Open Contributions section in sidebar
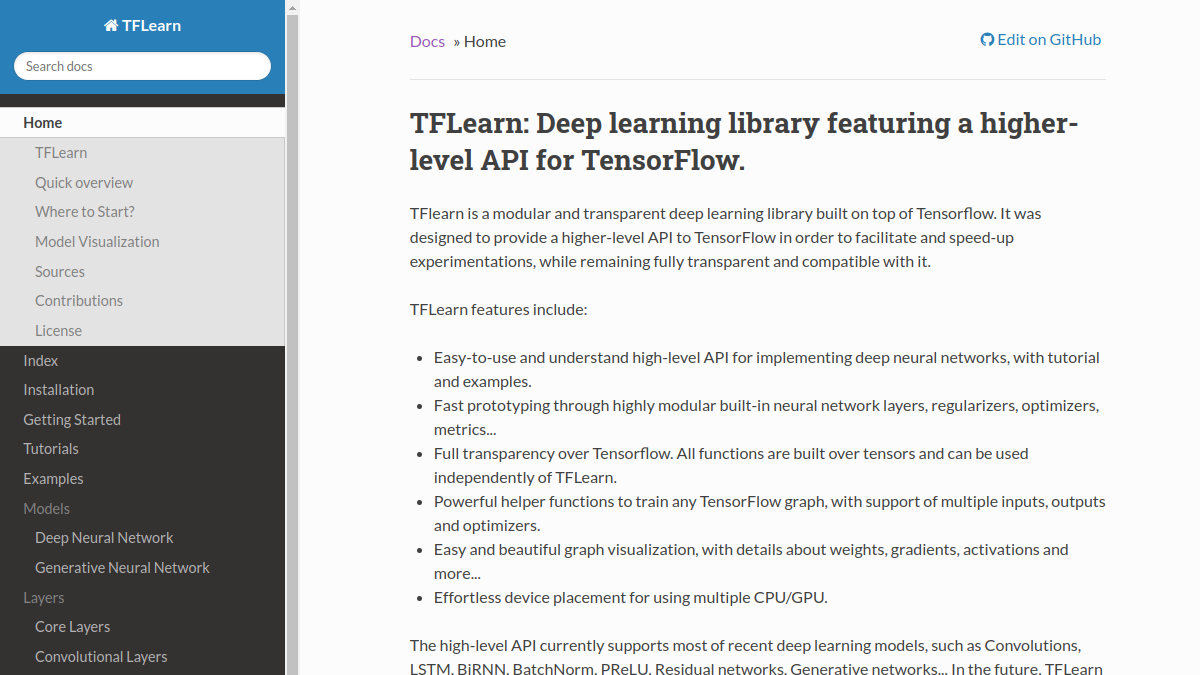This screenshot has height=675, width=1200. tap(142, 301)
